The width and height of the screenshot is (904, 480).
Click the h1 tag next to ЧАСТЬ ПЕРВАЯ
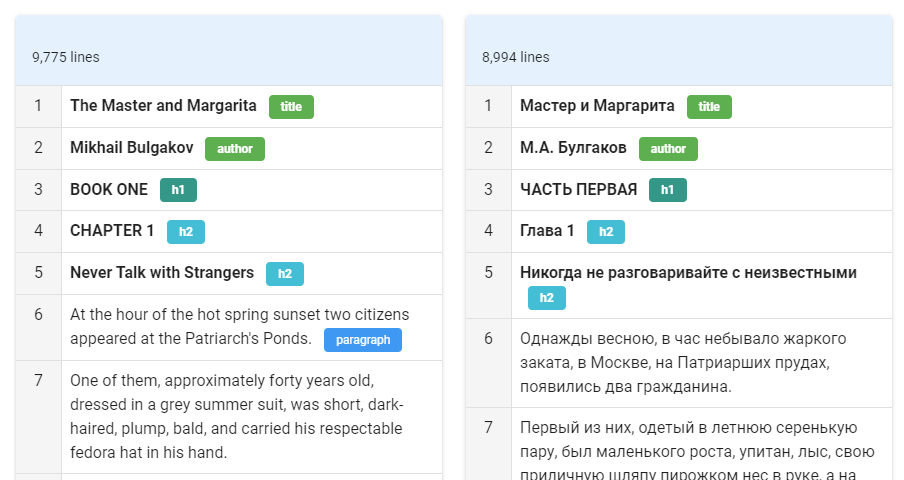pyautogui.click(x=668, y=190)
